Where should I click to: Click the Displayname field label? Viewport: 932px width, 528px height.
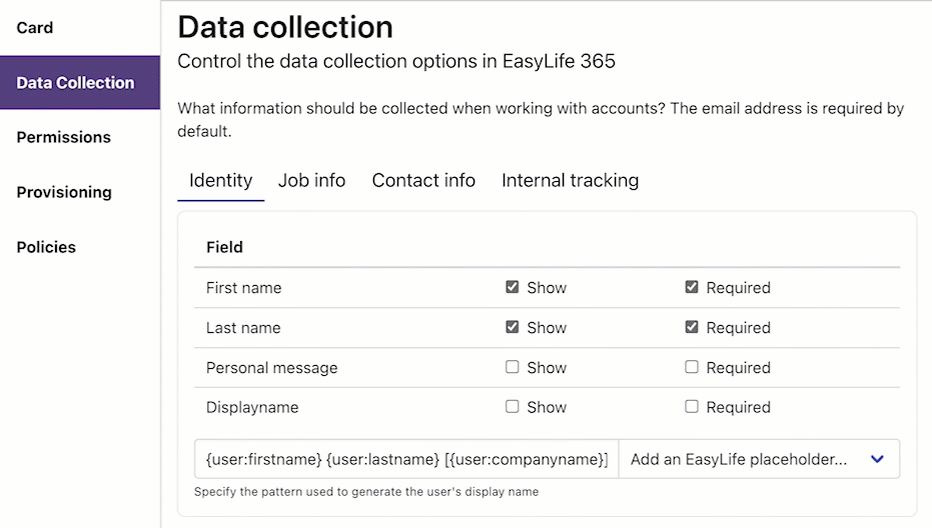(252, 407)
